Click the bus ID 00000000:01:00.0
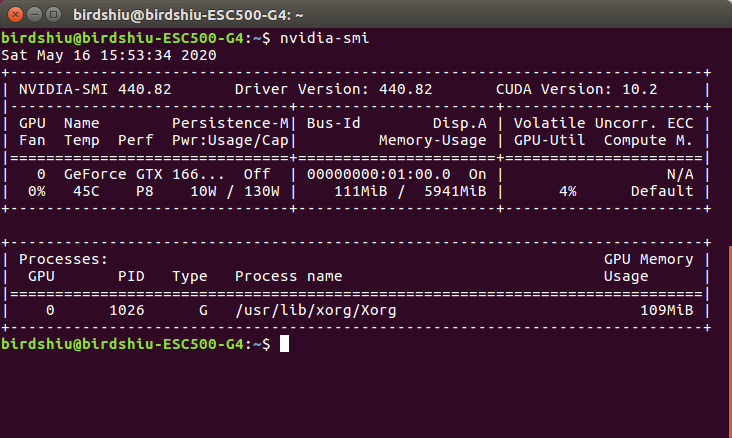 pos(379,174)
